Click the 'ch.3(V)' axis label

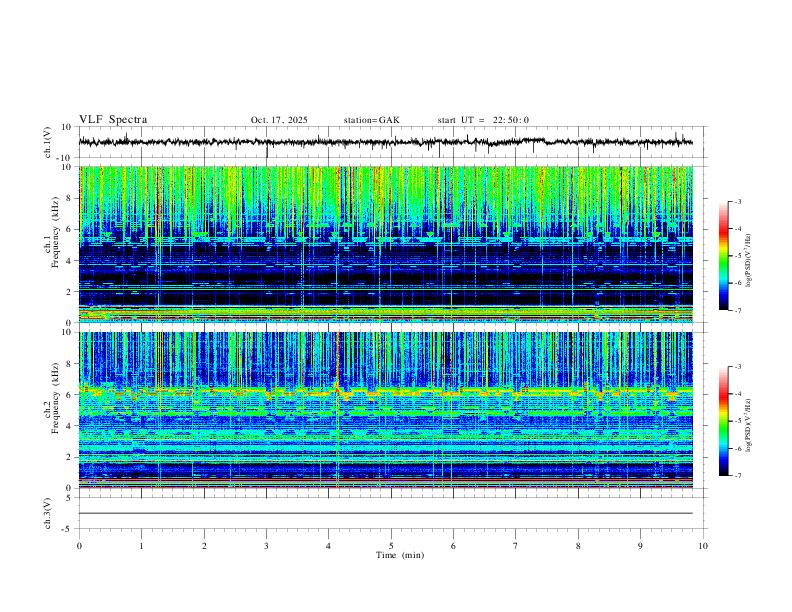(x=47, y=513)
